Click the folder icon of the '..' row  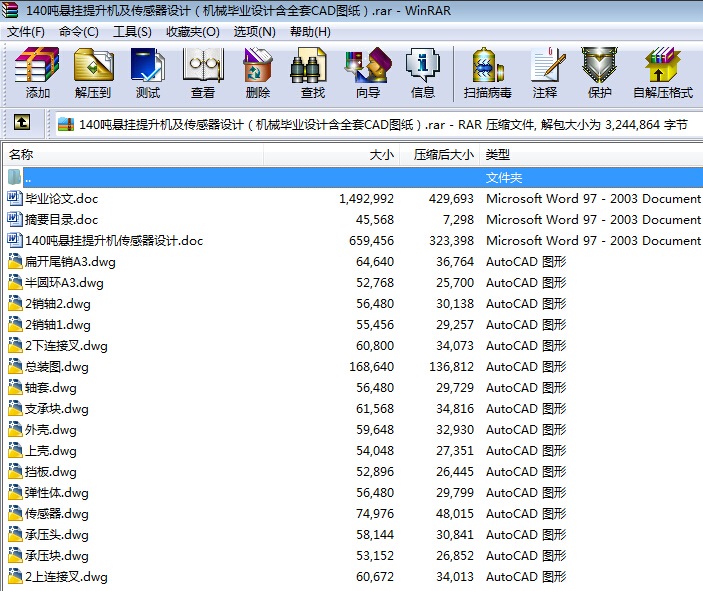tap(14, 177)
